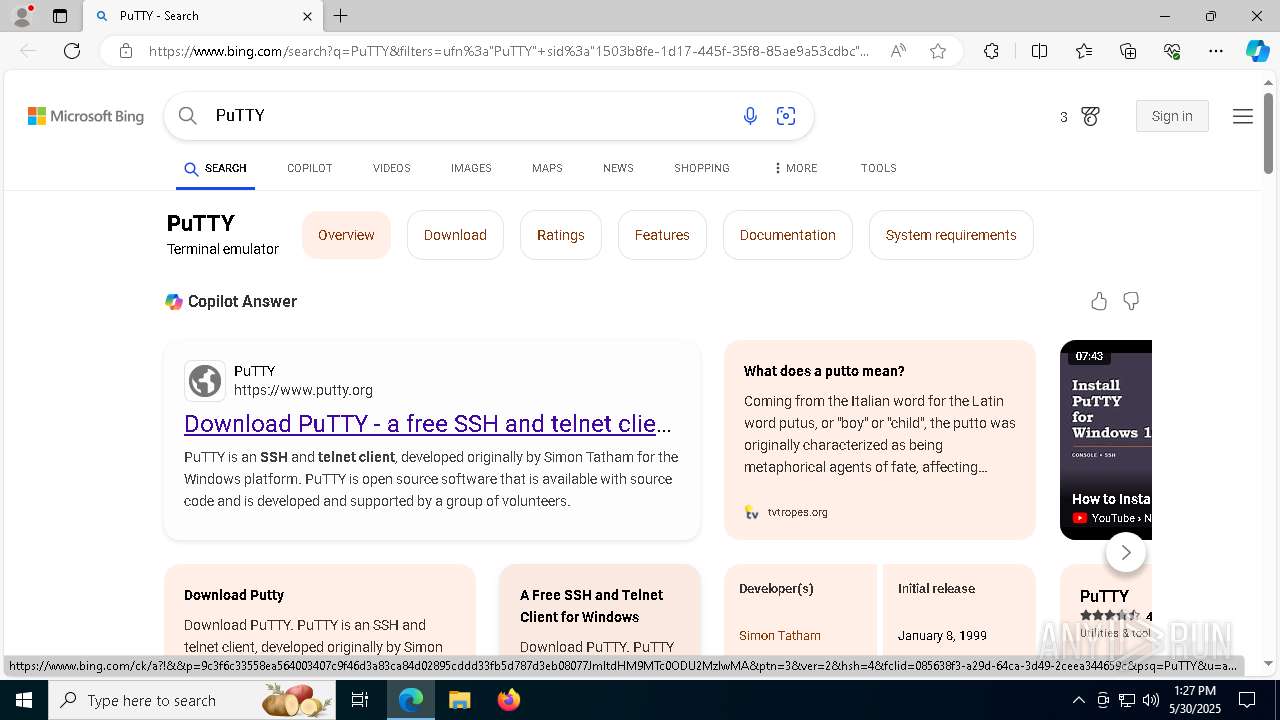Open Collections icon

click(1128, 51)
